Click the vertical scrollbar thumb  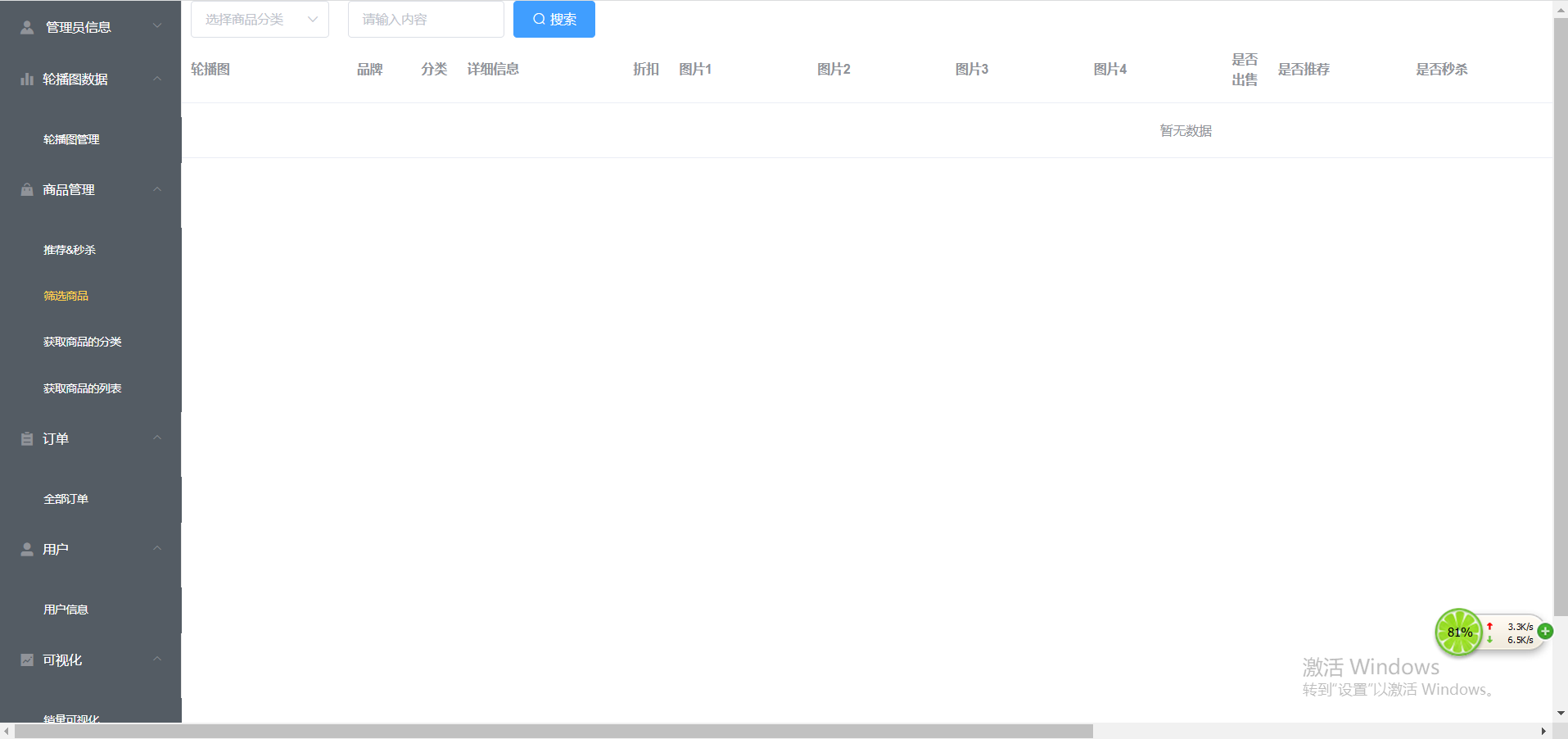point(1561,316)
